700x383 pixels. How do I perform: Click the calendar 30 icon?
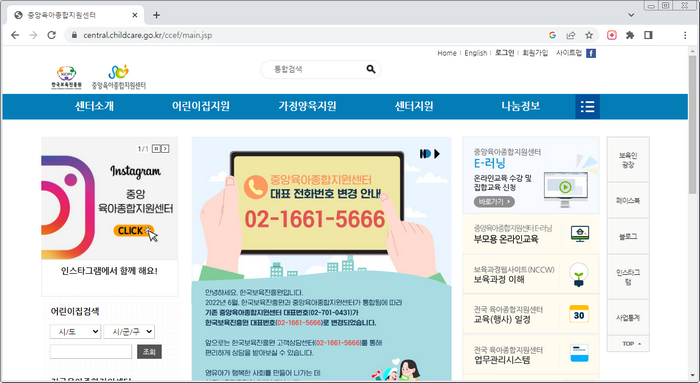click(x=579, y=314)
